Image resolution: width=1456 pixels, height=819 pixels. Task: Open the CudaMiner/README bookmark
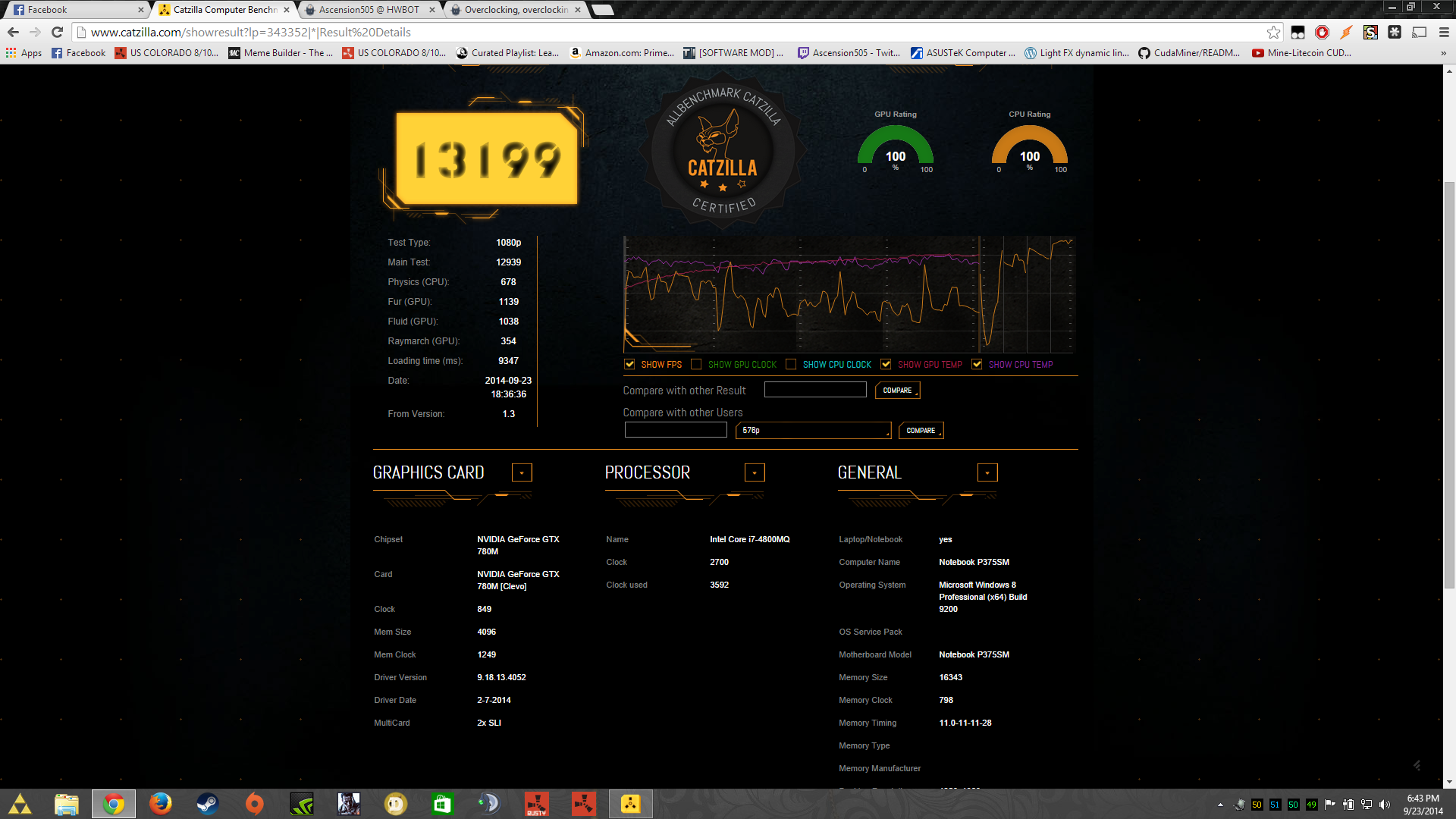(1189, 52)
